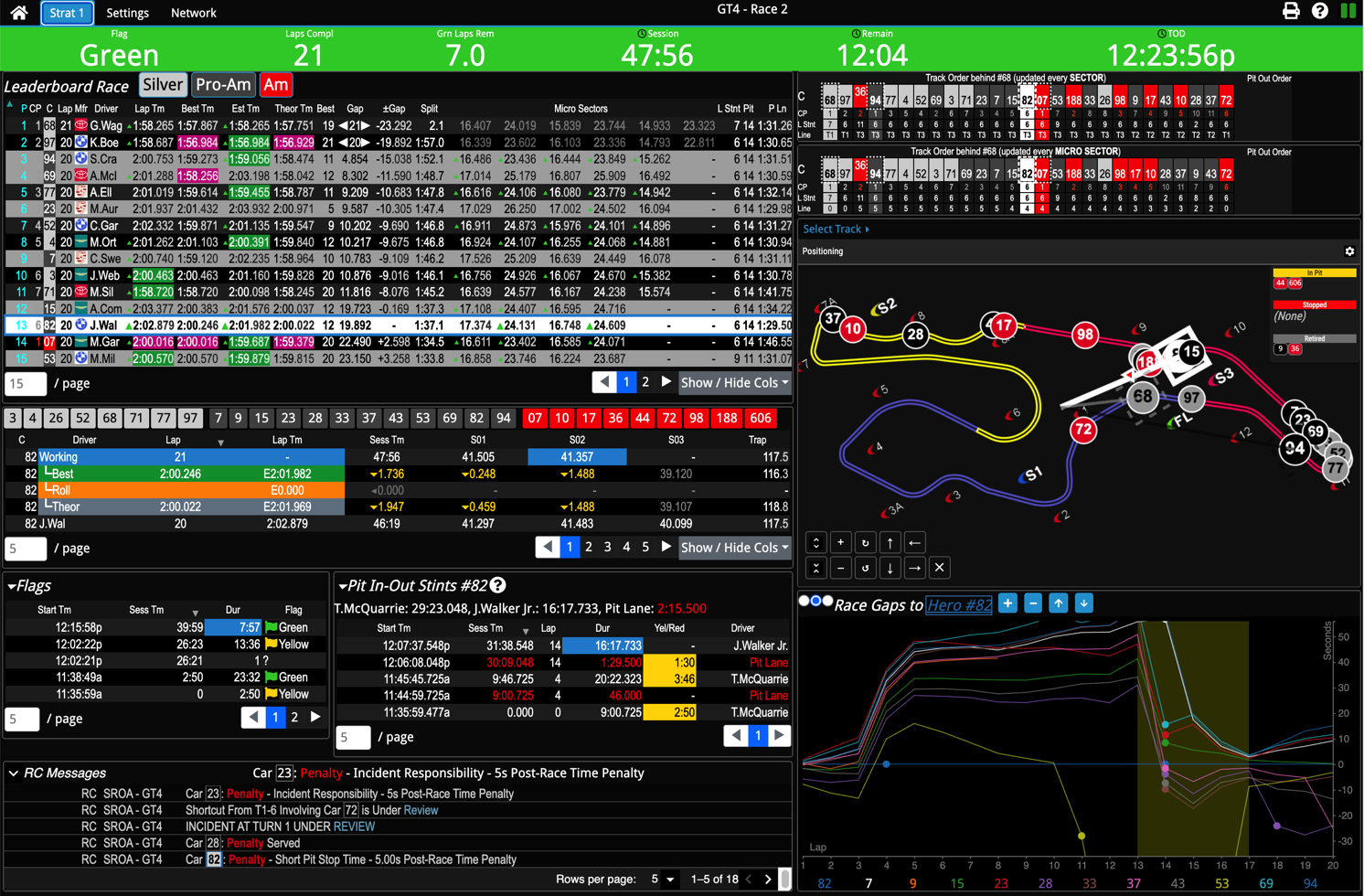Open the Settings menu
1364x896 pixels.
127,13
